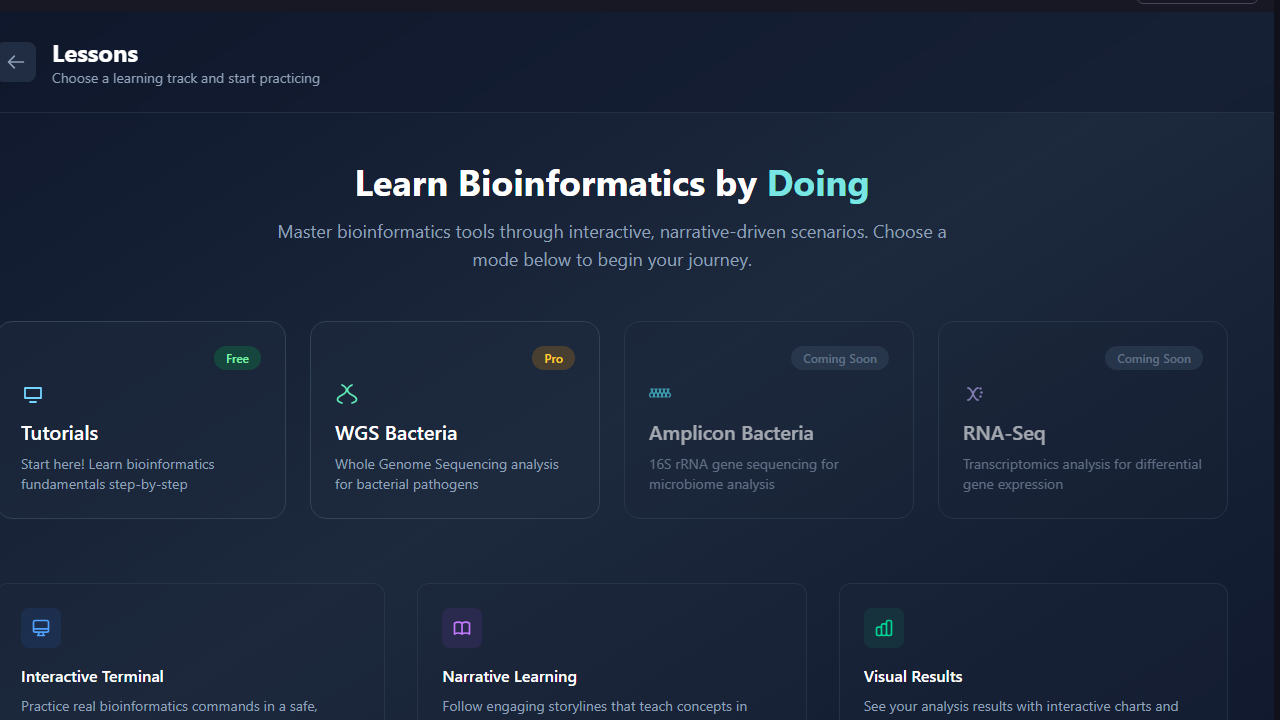Click the monitor icon on the Tutorials card

tap(32, 394)
